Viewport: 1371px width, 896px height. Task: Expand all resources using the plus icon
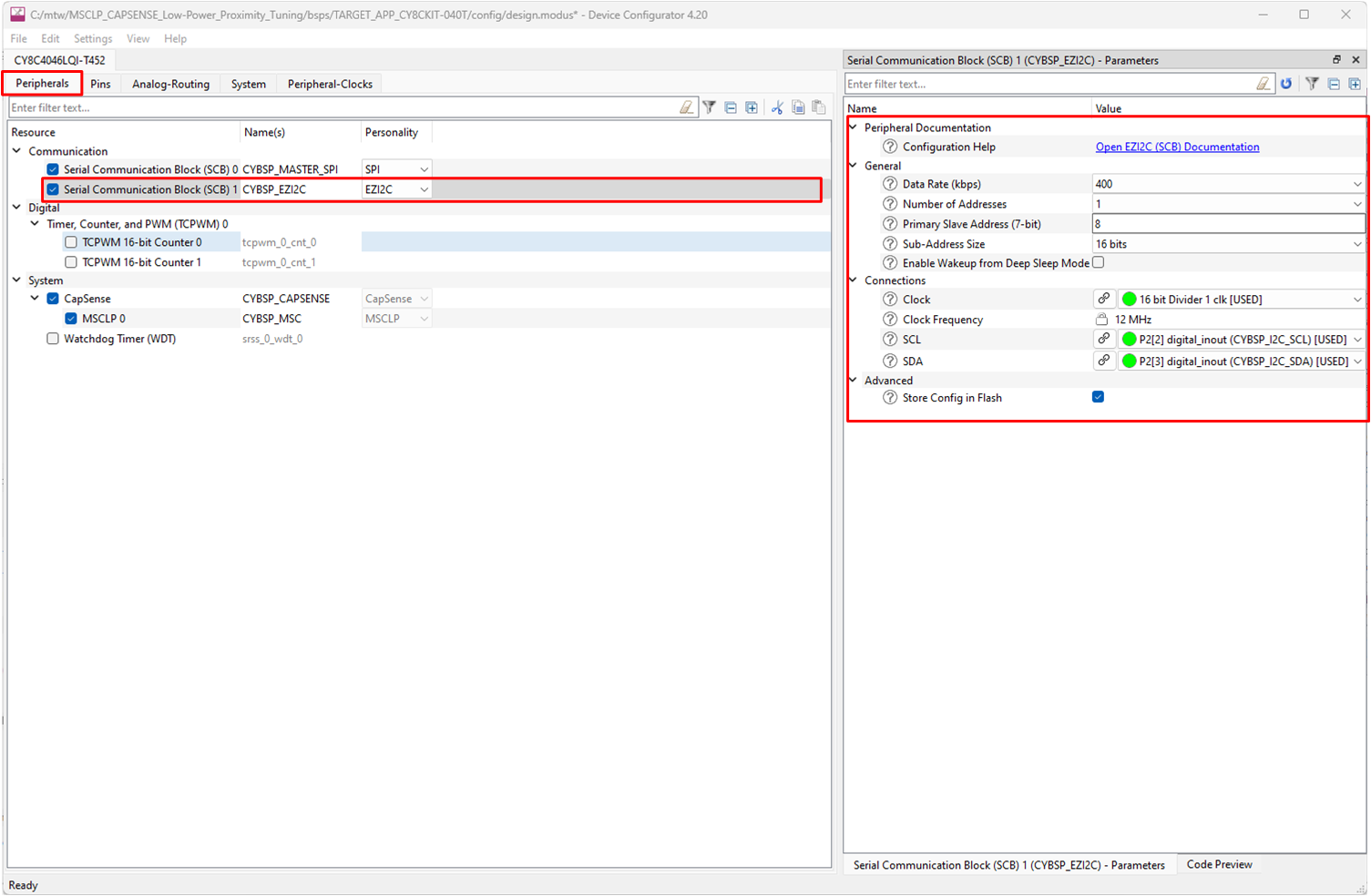(752, 107)
